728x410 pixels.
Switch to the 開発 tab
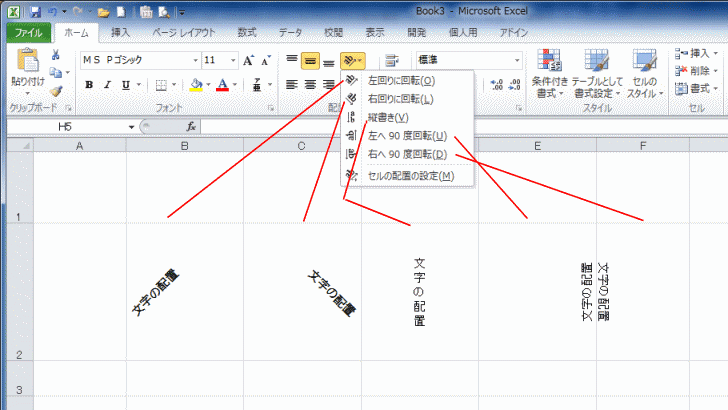pyautogui.click(x=416, y=33)
